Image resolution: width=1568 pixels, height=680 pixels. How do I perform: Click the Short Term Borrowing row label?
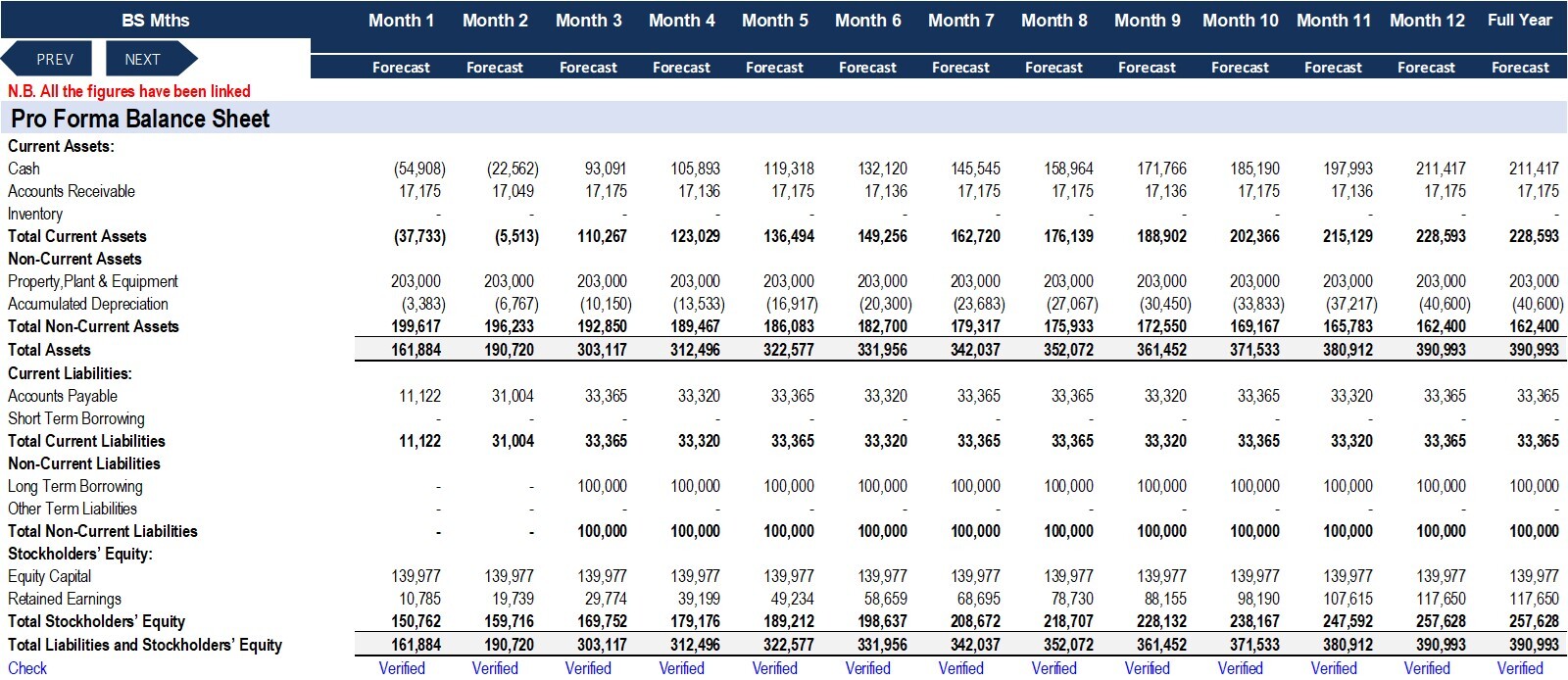(x=75, y=418)
